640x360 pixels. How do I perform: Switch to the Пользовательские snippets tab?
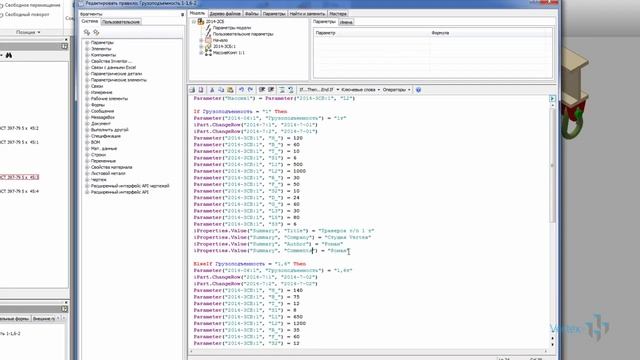click(x=121, y=22)
